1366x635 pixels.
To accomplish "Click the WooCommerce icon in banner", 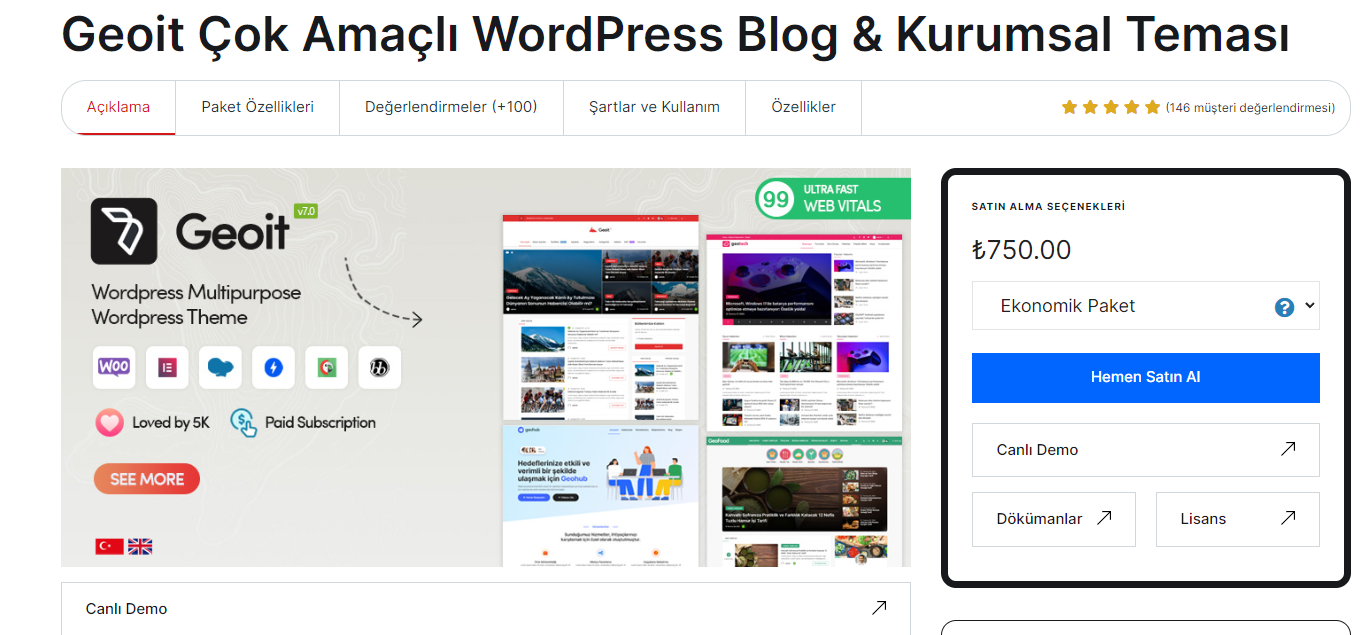I will pyautogui.click(x=114, y=367).
